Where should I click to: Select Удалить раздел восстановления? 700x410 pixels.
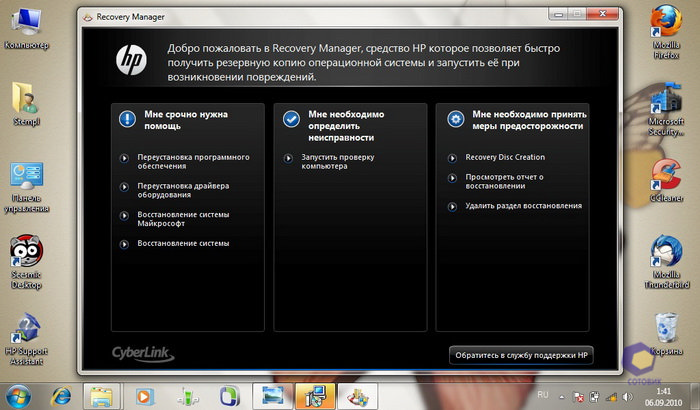[x=523, y=205]
